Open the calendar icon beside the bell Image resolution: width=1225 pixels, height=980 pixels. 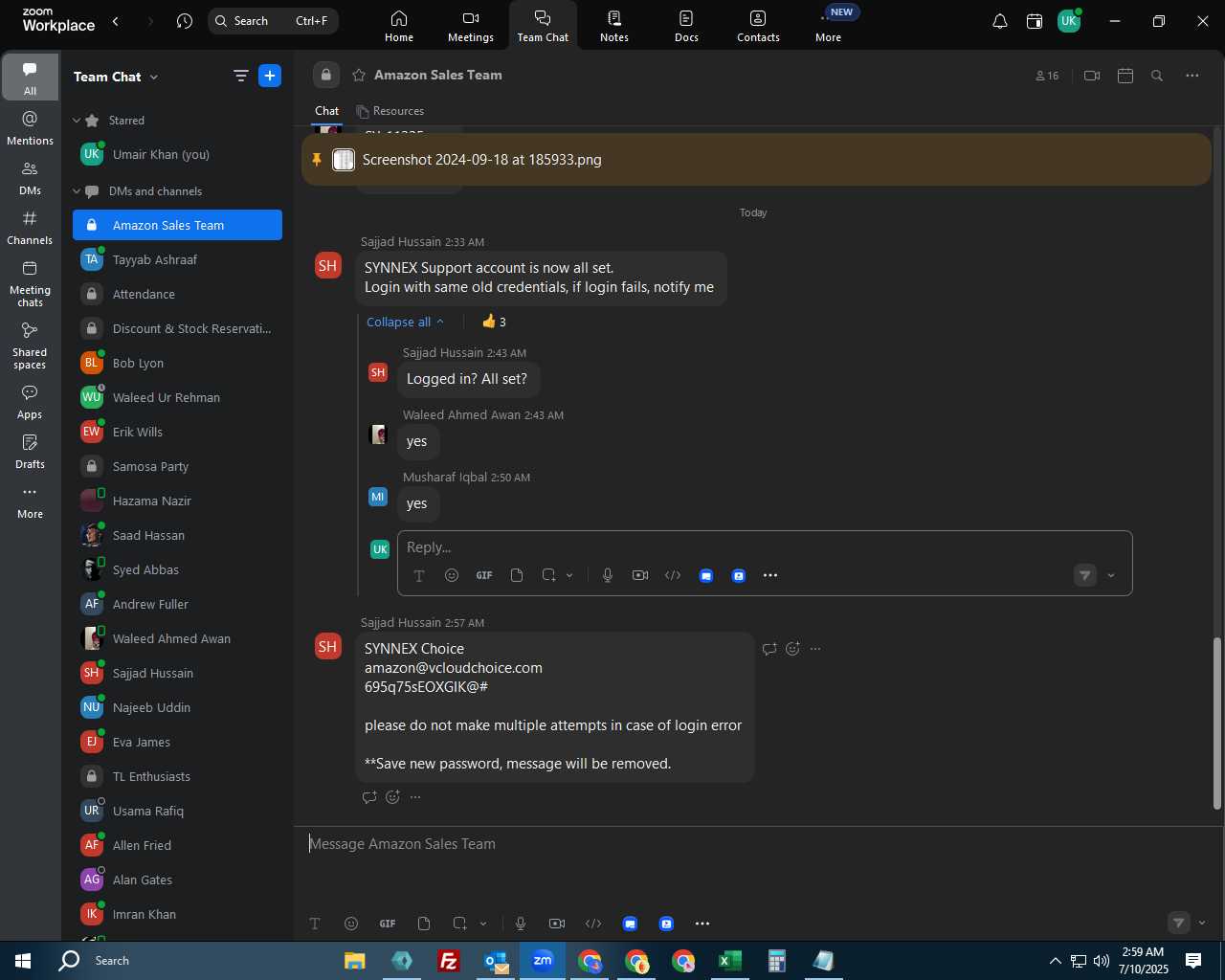point(1035,21)
